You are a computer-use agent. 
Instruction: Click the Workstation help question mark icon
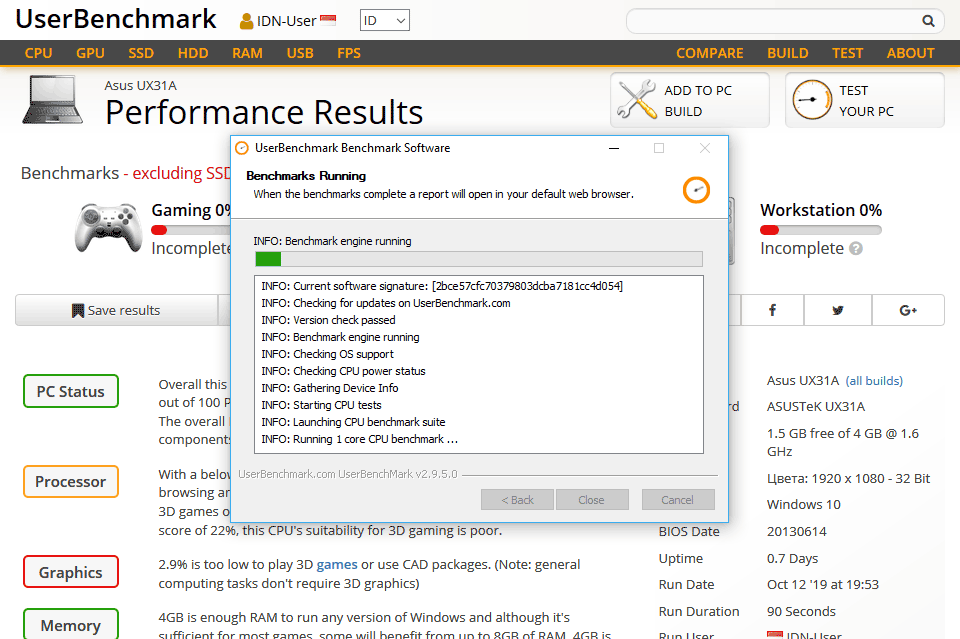pyautogui.click(x=856, y=248)
